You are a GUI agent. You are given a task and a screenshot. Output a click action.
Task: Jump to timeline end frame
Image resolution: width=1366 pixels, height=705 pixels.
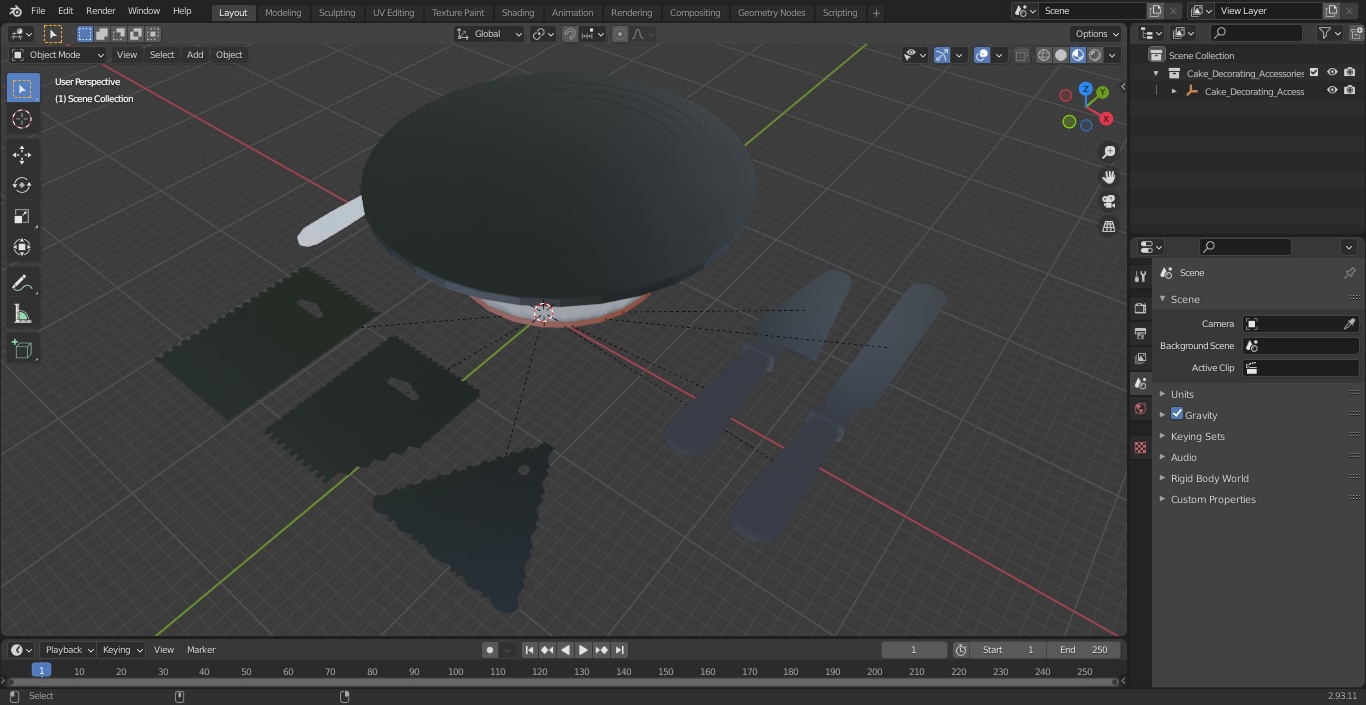coord(619,650)
